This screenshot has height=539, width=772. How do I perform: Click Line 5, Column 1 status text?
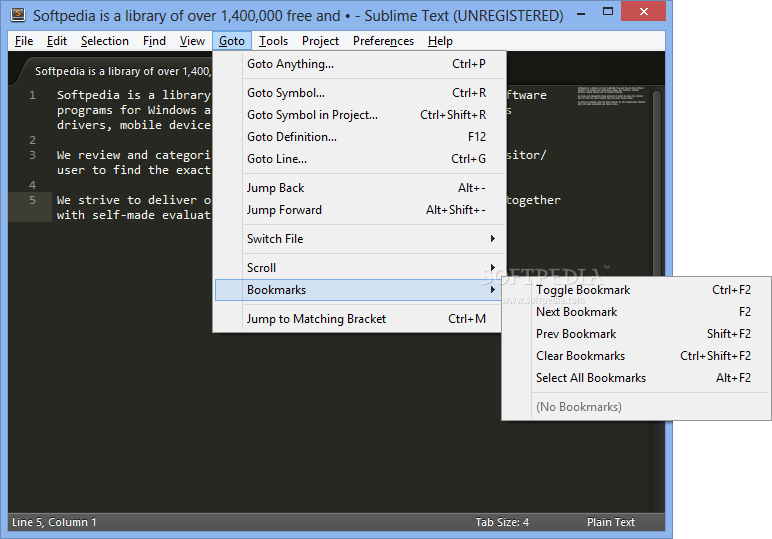[54, 522]
